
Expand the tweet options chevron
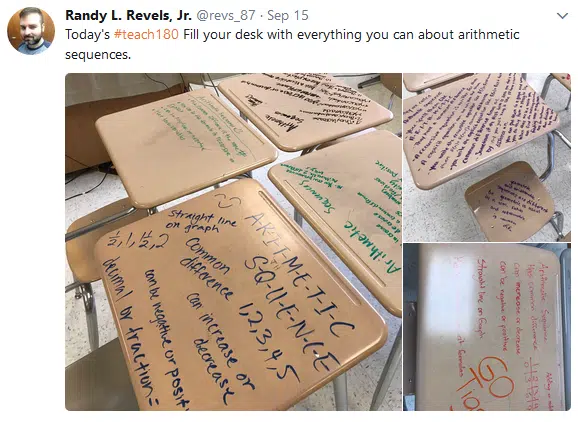(562, 16)
